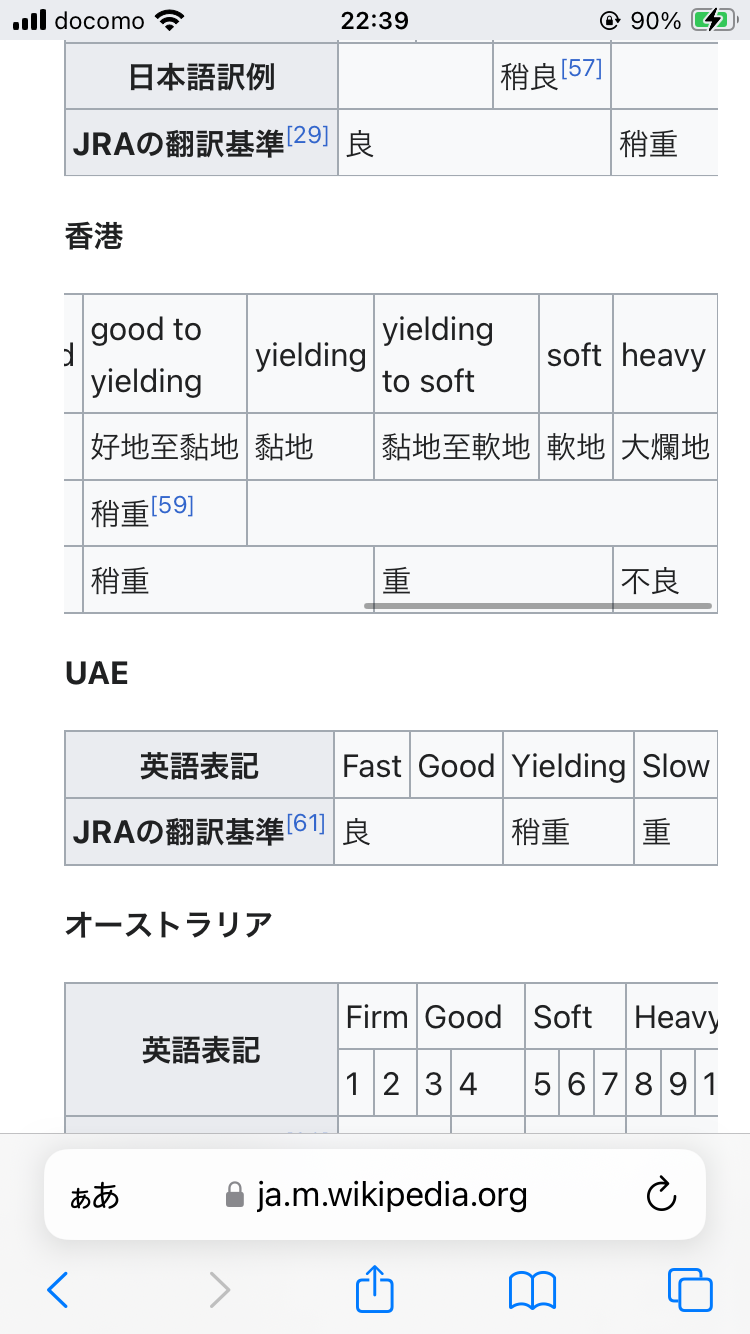
Task: Tap the horizontal scrollbar in Hong Kong table
Action: click(x=538, y=606)
